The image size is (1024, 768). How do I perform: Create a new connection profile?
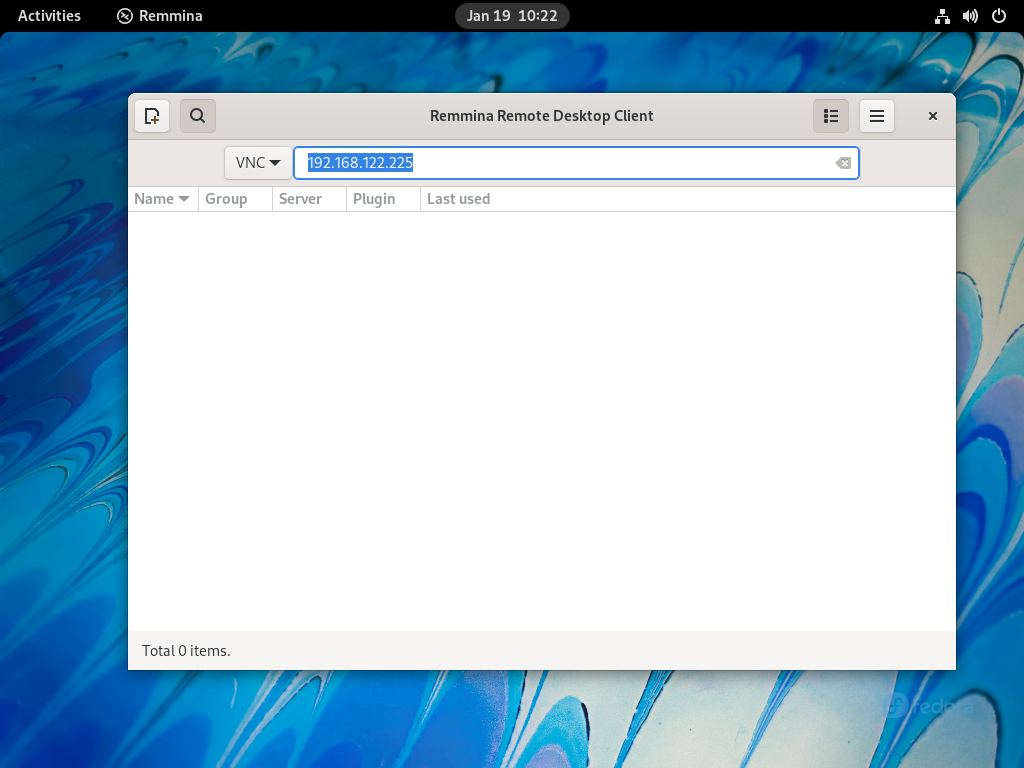pos(152,116)
